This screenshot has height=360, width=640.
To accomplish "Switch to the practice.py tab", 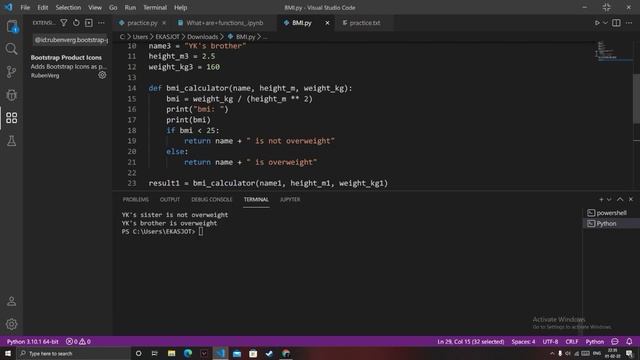I will coord(142,23).
